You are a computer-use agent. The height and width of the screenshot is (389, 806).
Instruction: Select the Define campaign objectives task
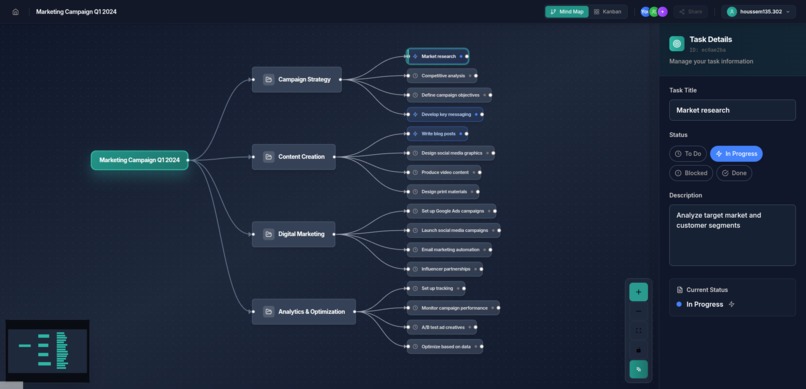(x=449, y=95)
